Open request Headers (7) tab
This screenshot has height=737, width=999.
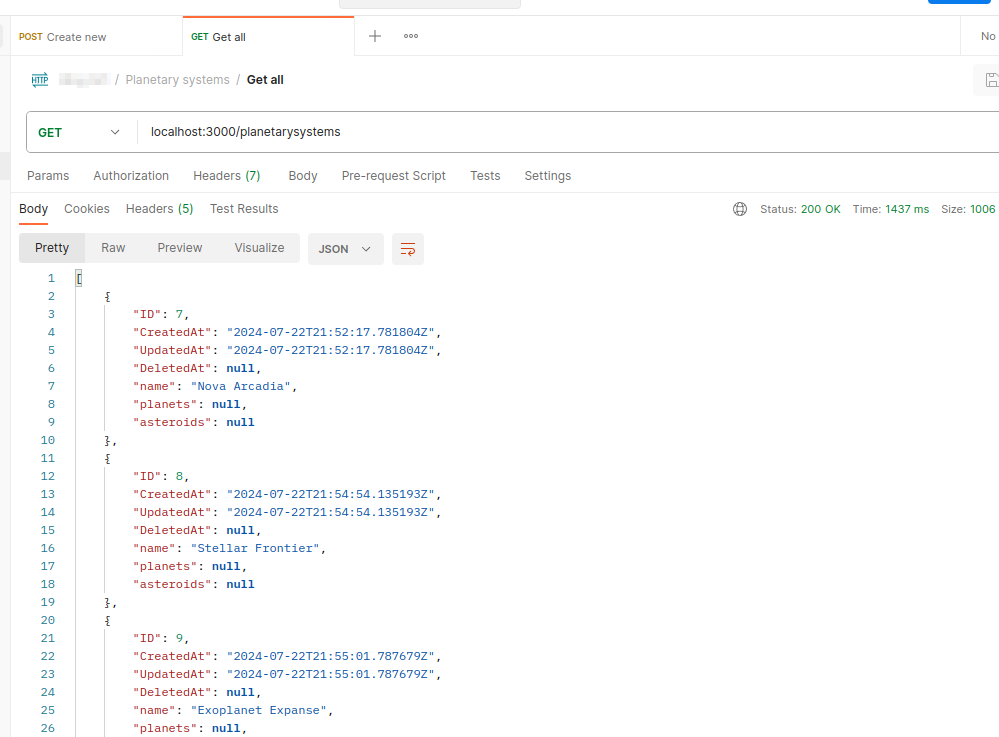pos(227,176)
